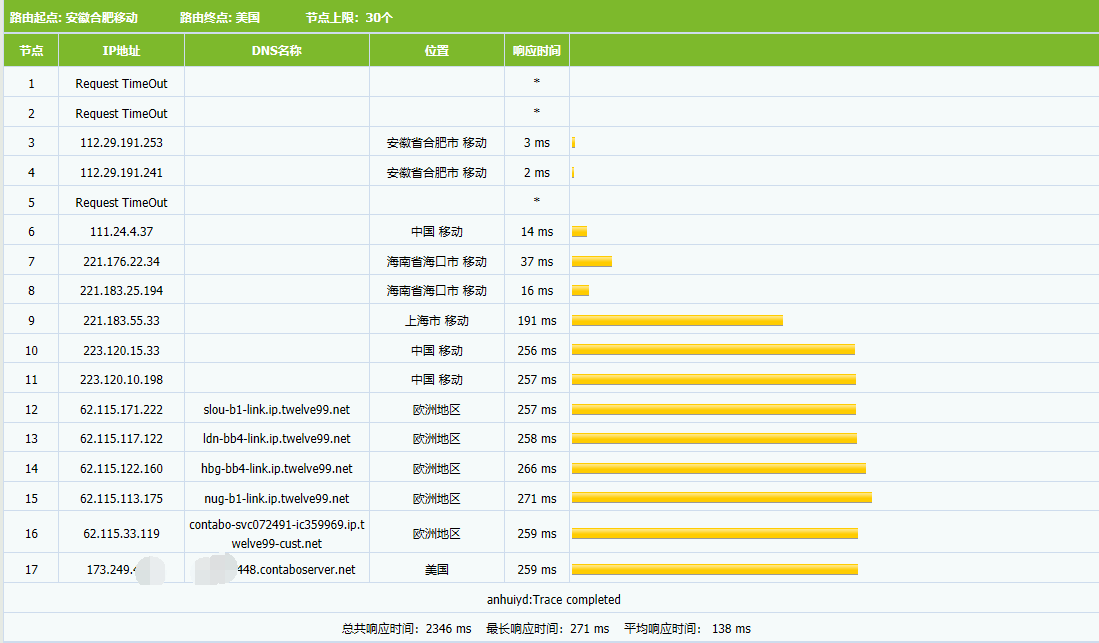
Task: Click the contabo-svc072491 DNS name in row 16
Action: (276, 534)
